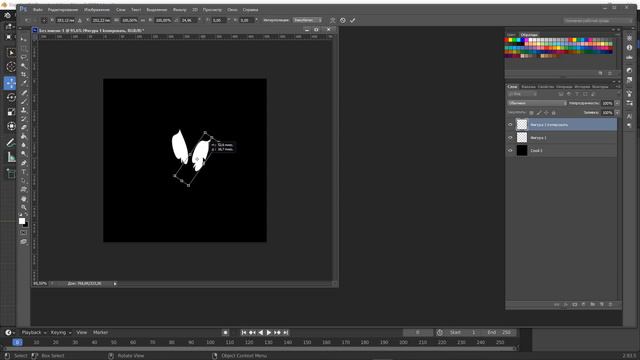Select the Move tool in Photoshop toolbar
Screen dimensions: 640x360
coord(24,39)
